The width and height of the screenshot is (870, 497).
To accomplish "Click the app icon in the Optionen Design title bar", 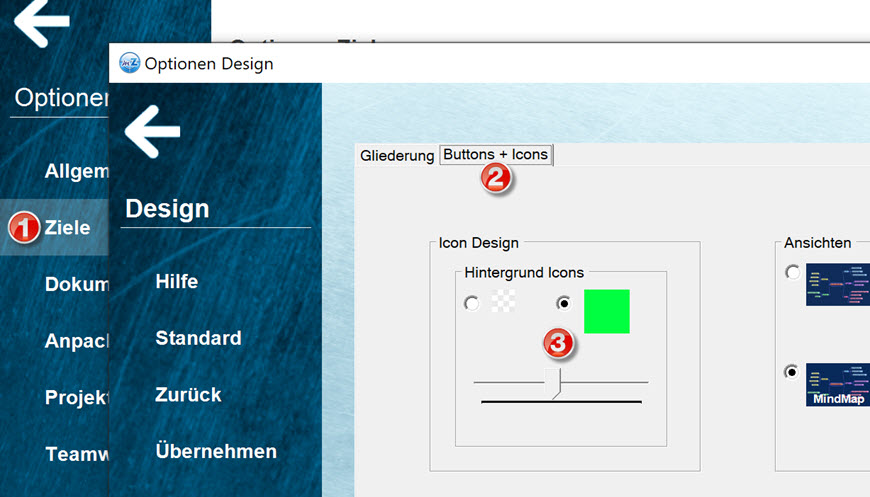I will tap(129, 63).
